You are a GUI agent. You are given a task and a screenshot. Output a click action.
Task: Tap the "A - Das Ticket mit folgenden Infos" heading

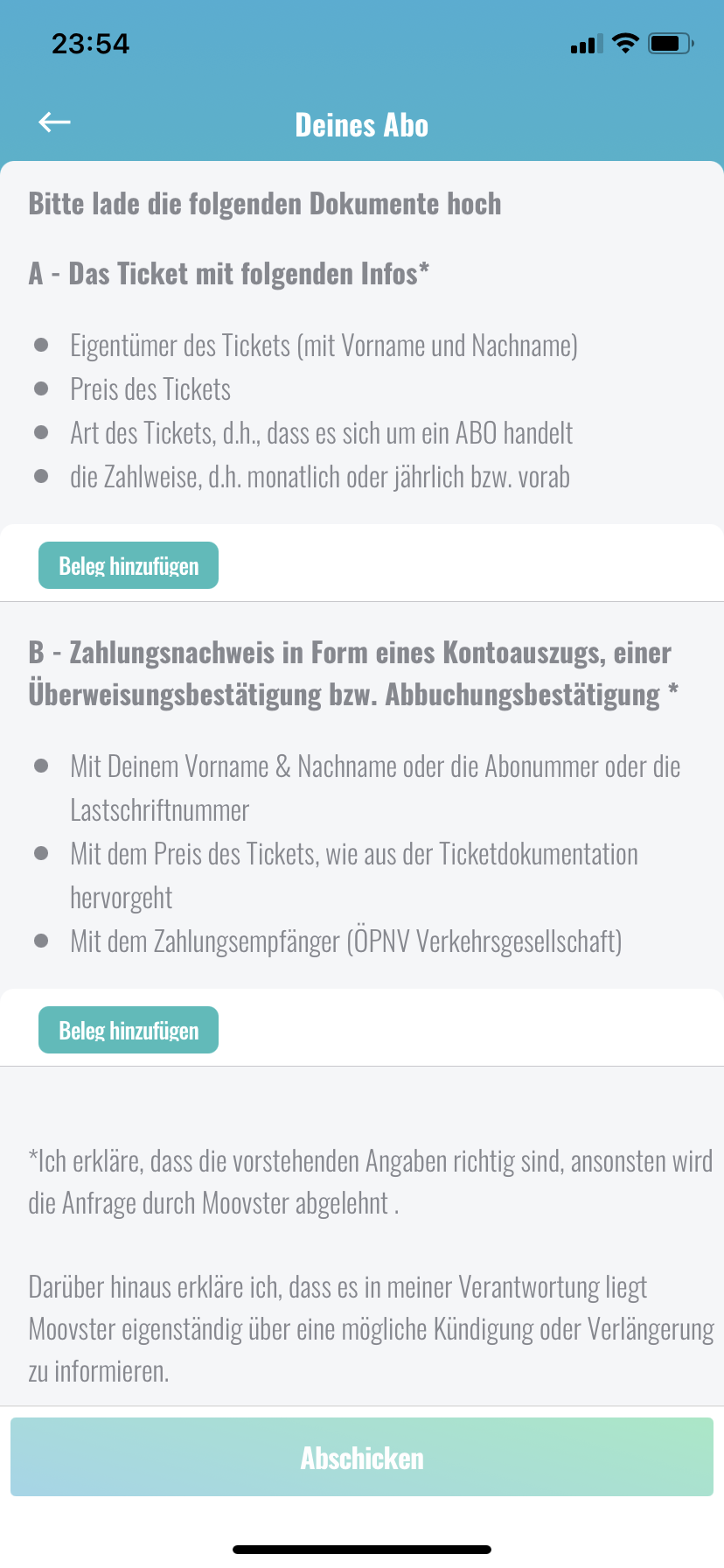[229, 274]
